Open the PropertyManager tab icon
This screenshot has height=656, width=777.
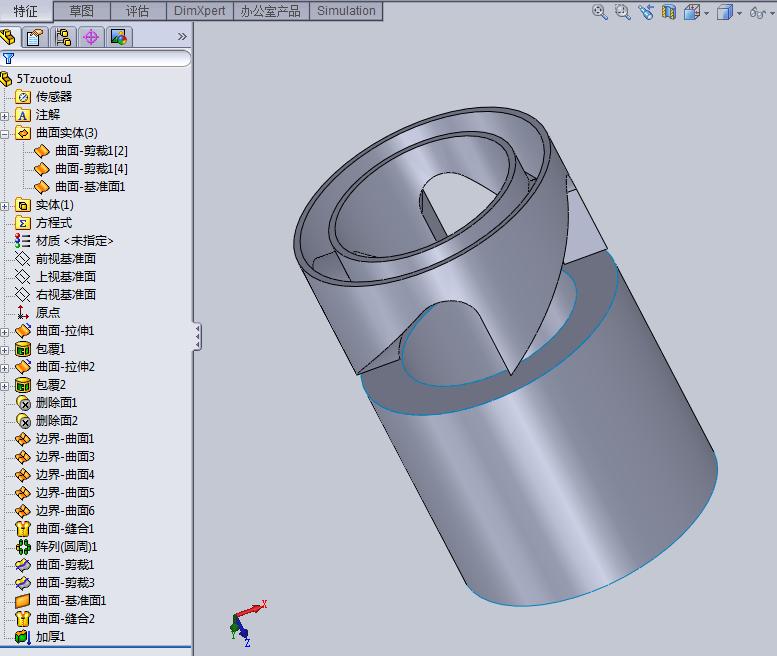[x=34, y=37]
